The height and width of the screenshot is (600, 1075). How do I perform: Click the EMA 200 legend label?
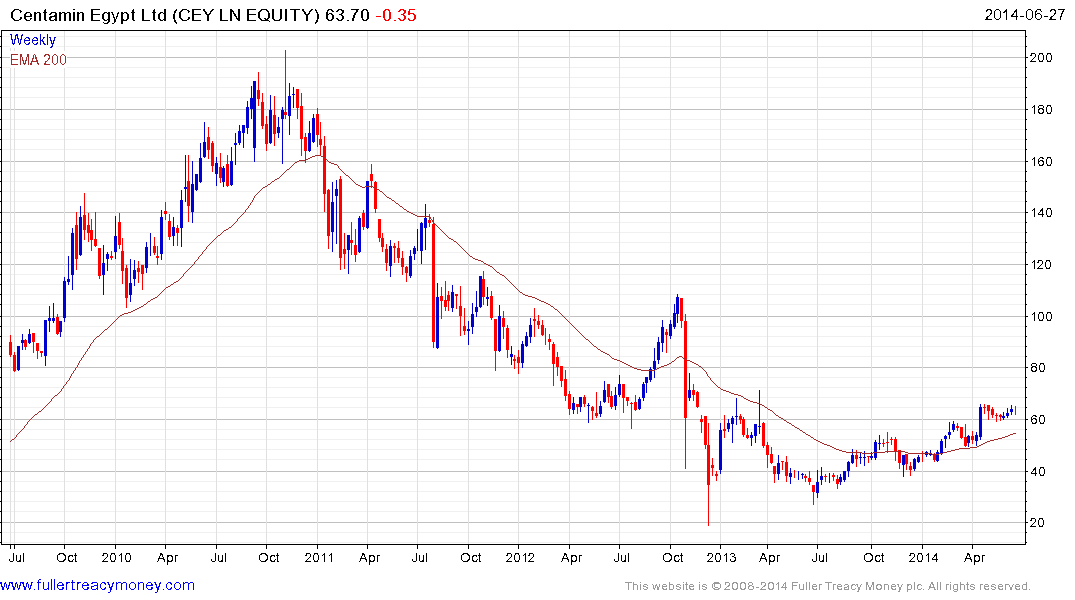click(x=38, y=60)
